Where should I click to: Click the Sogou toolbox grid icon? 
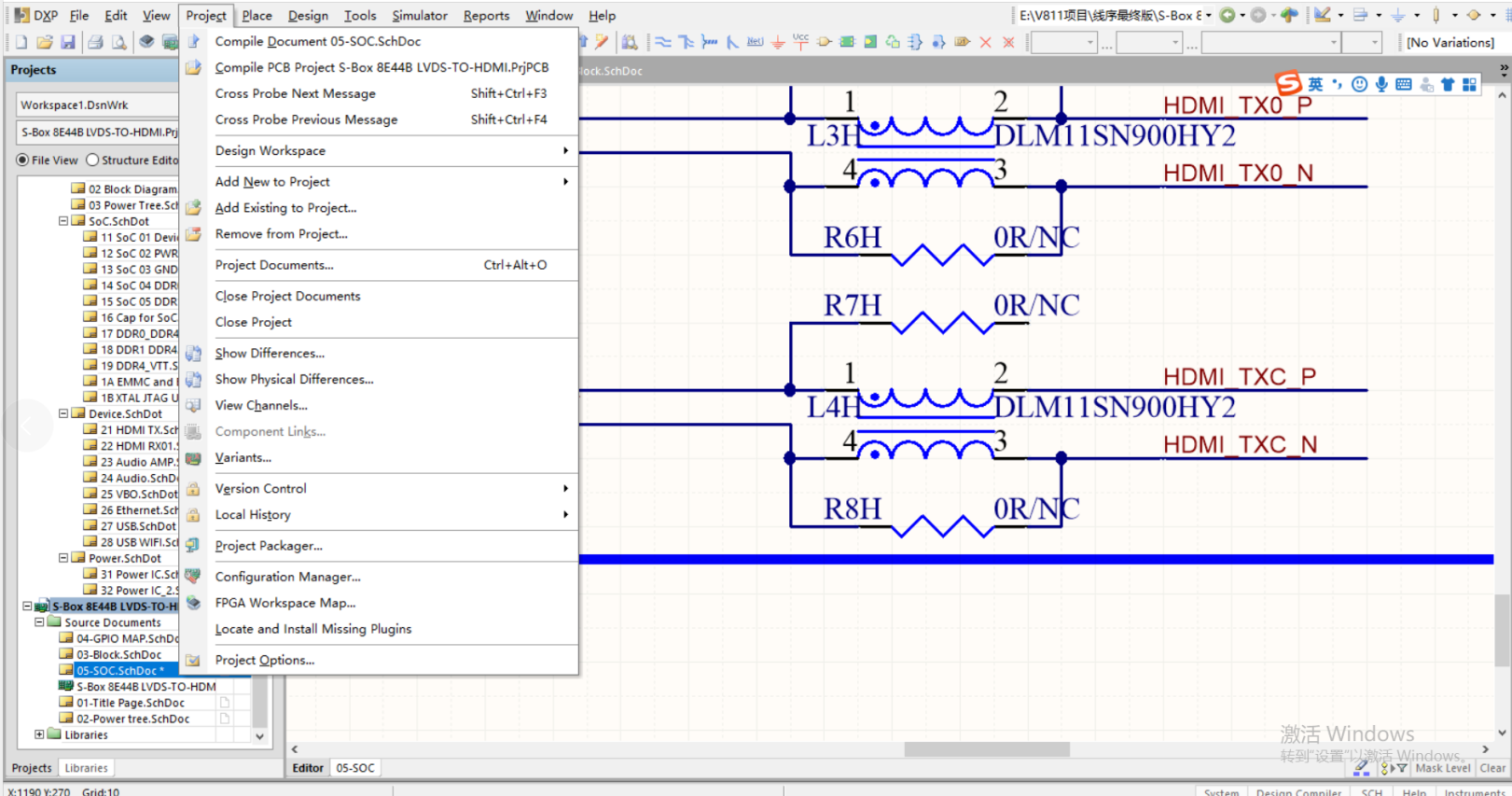[1469, 84]
